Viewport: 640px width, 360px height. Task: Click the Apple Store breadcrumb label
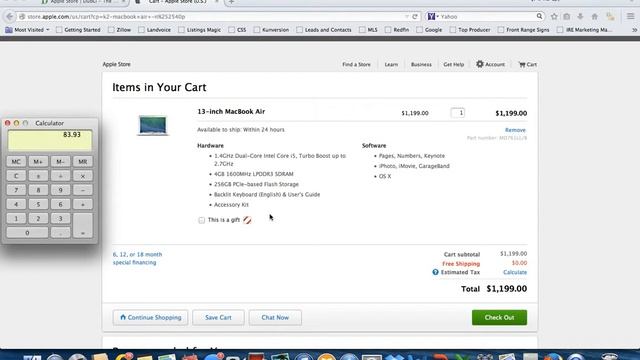coord(116,64)
